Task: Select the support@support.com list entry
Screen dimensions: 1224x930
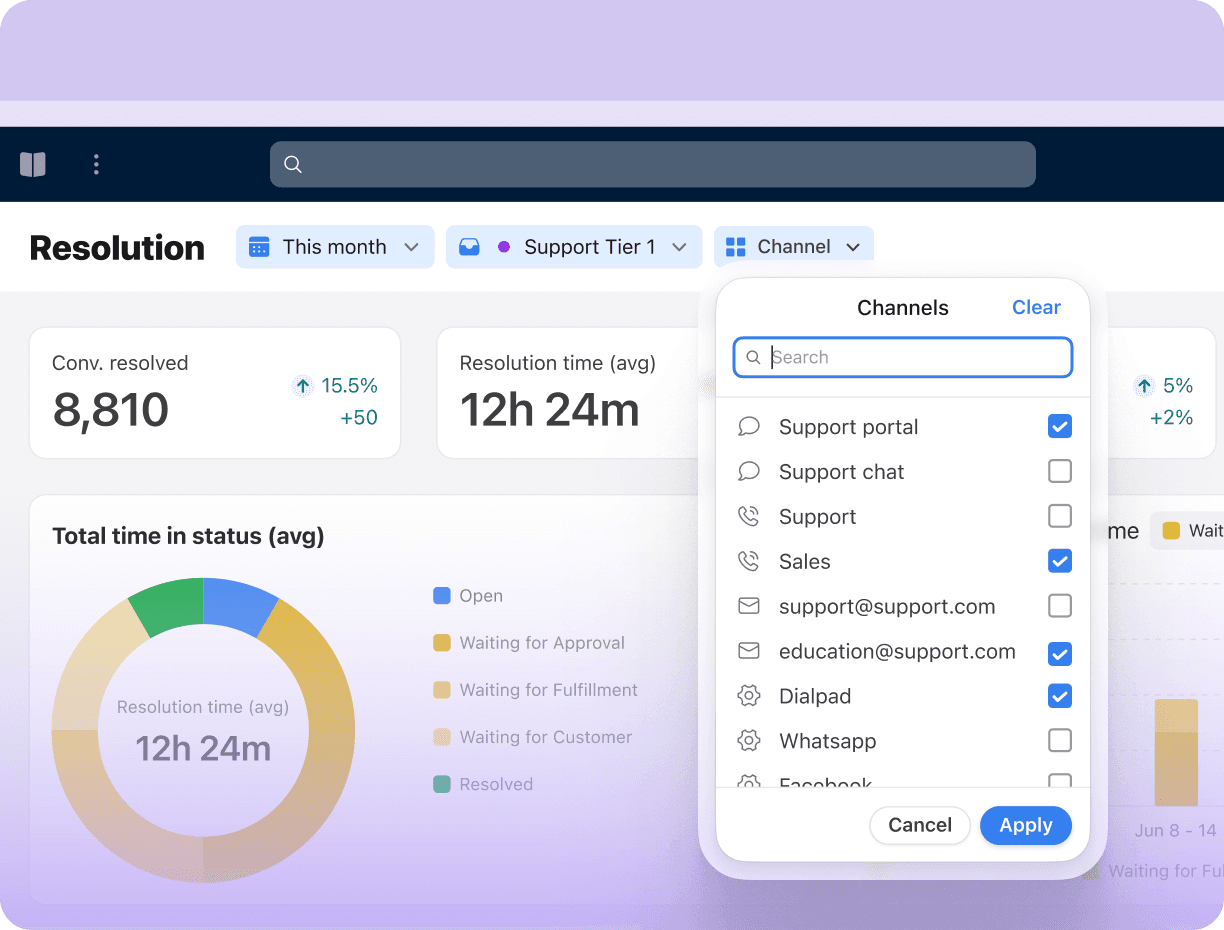Action: [886, 606]
